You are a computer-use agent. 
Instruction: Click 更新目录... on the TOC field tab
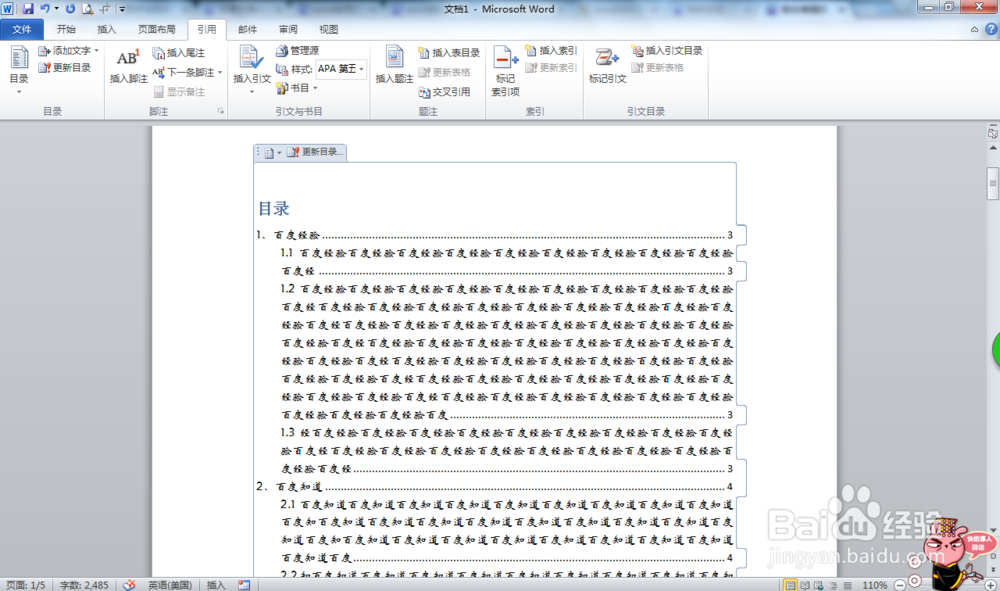coord(315,152)
